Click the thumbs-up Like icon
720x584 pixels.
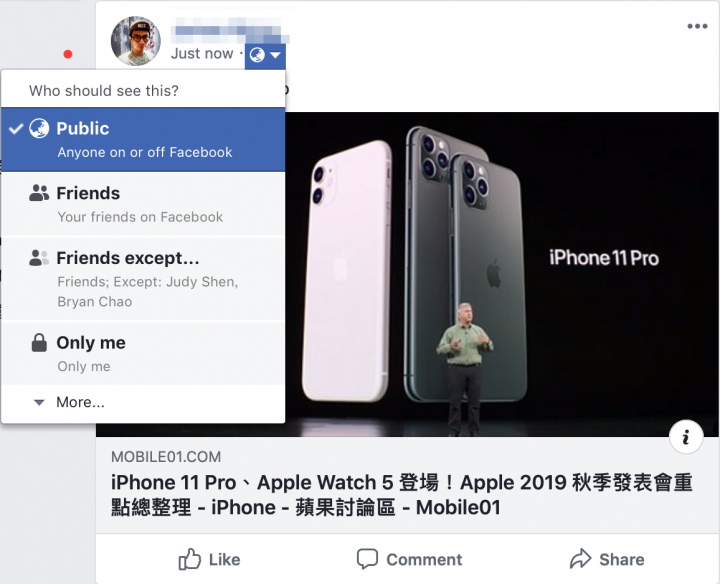point(190,559)
